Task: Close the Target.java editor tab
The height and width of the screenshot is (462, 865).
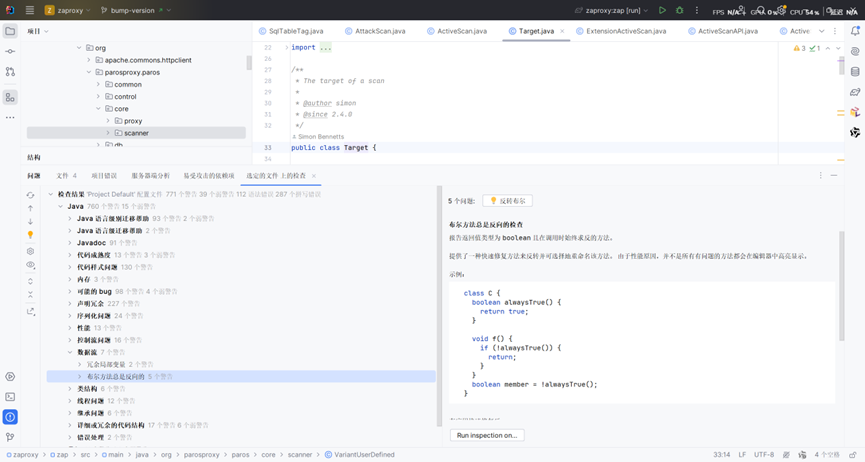Action: [562, 31]
